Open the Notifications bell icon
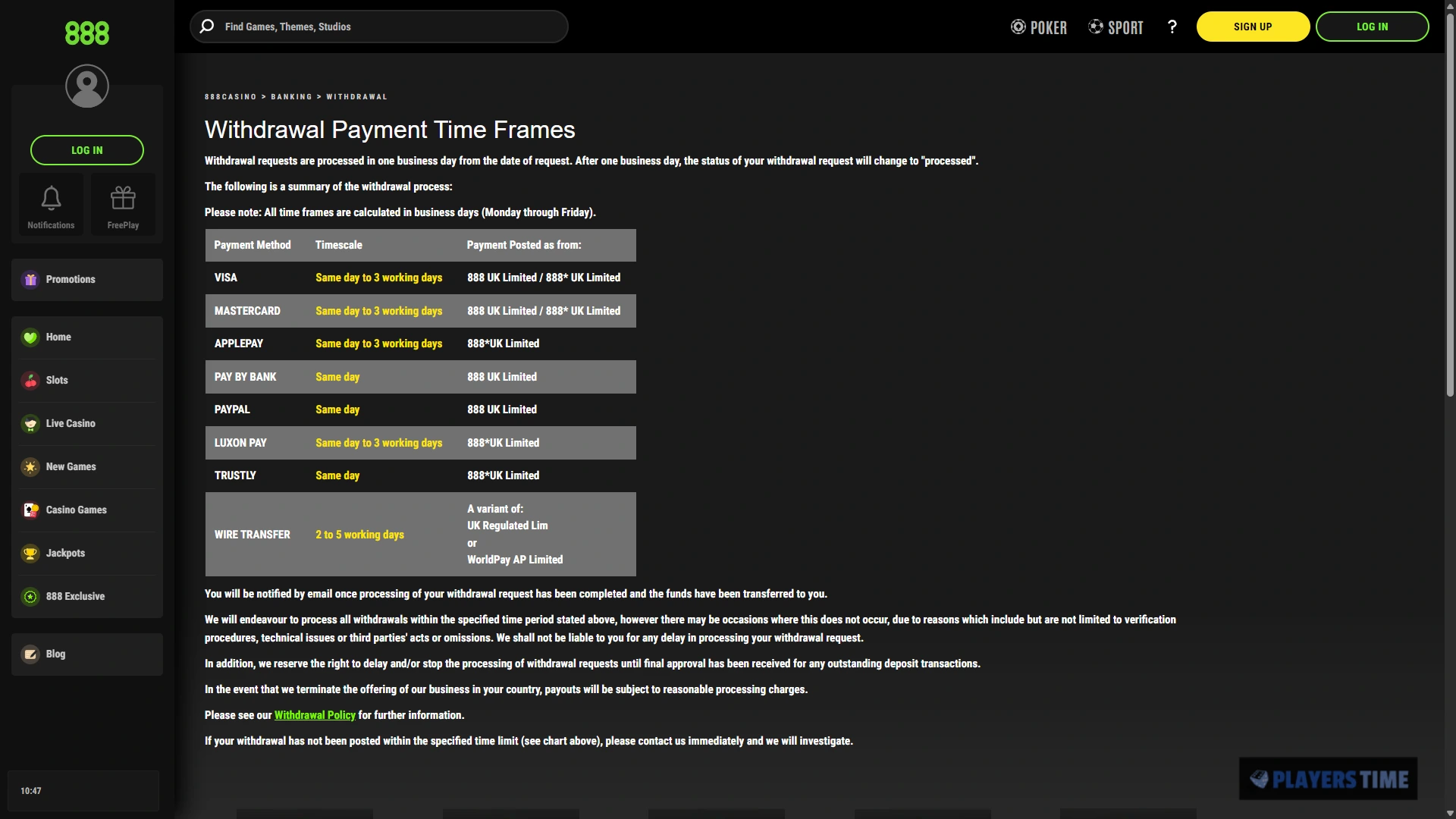The image size is (1456, 819). tap(51, 198)
